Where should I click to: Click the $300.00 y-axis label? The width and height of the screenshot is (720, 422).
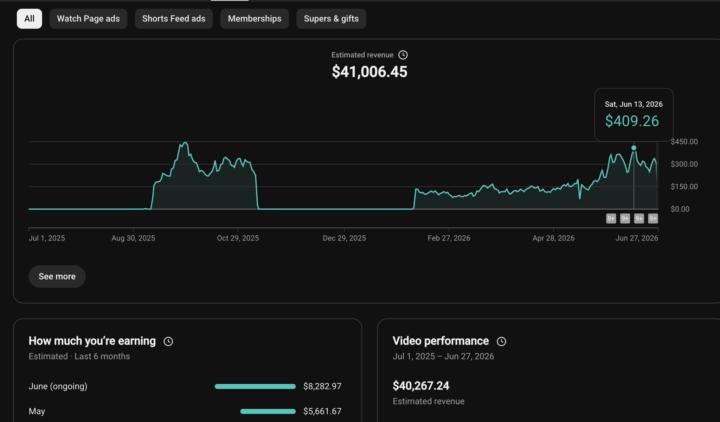[684, 164]
